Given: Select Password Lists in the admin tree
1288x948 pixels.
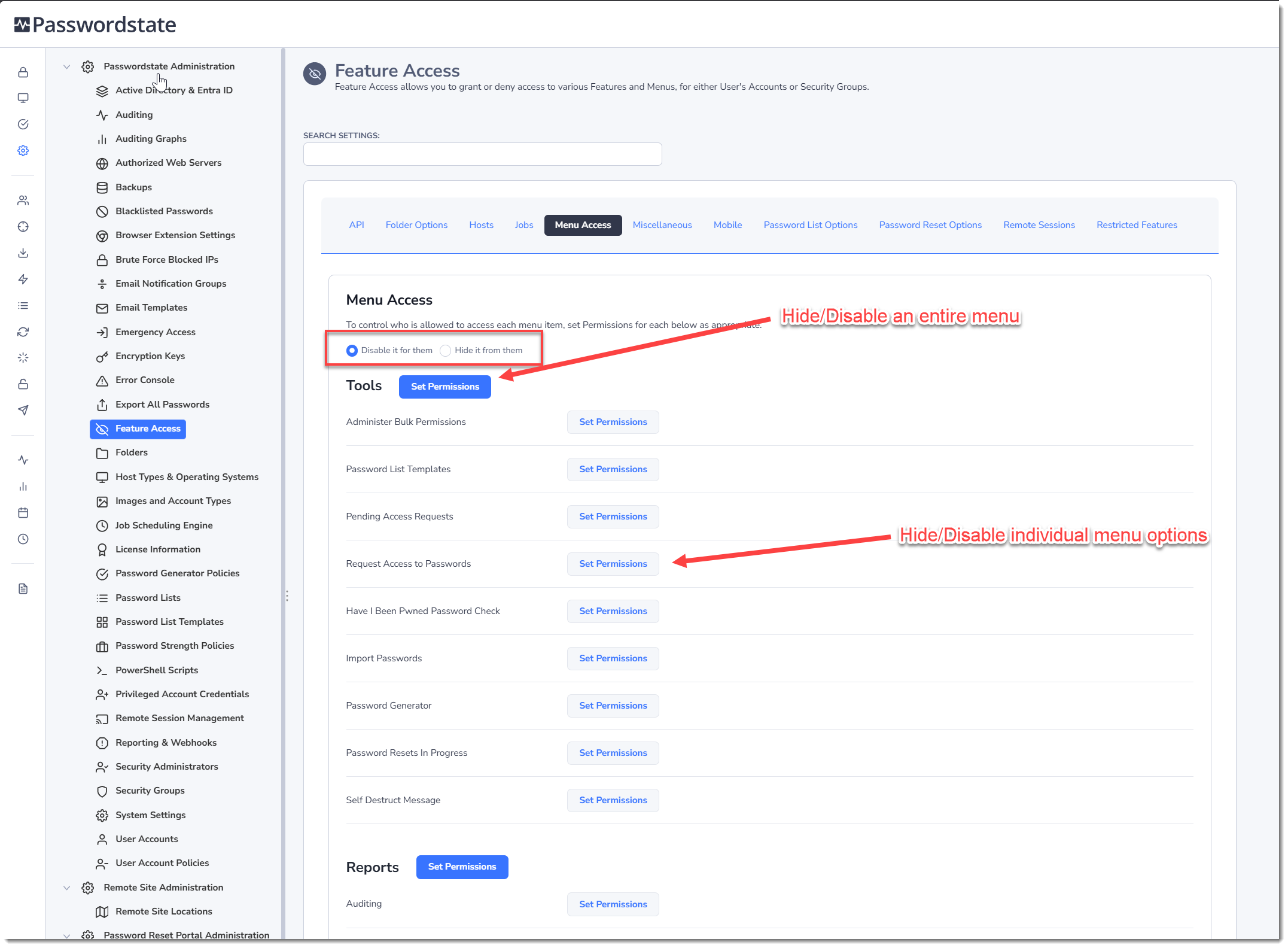Looking at the screenshot, I should coord(148,598).
